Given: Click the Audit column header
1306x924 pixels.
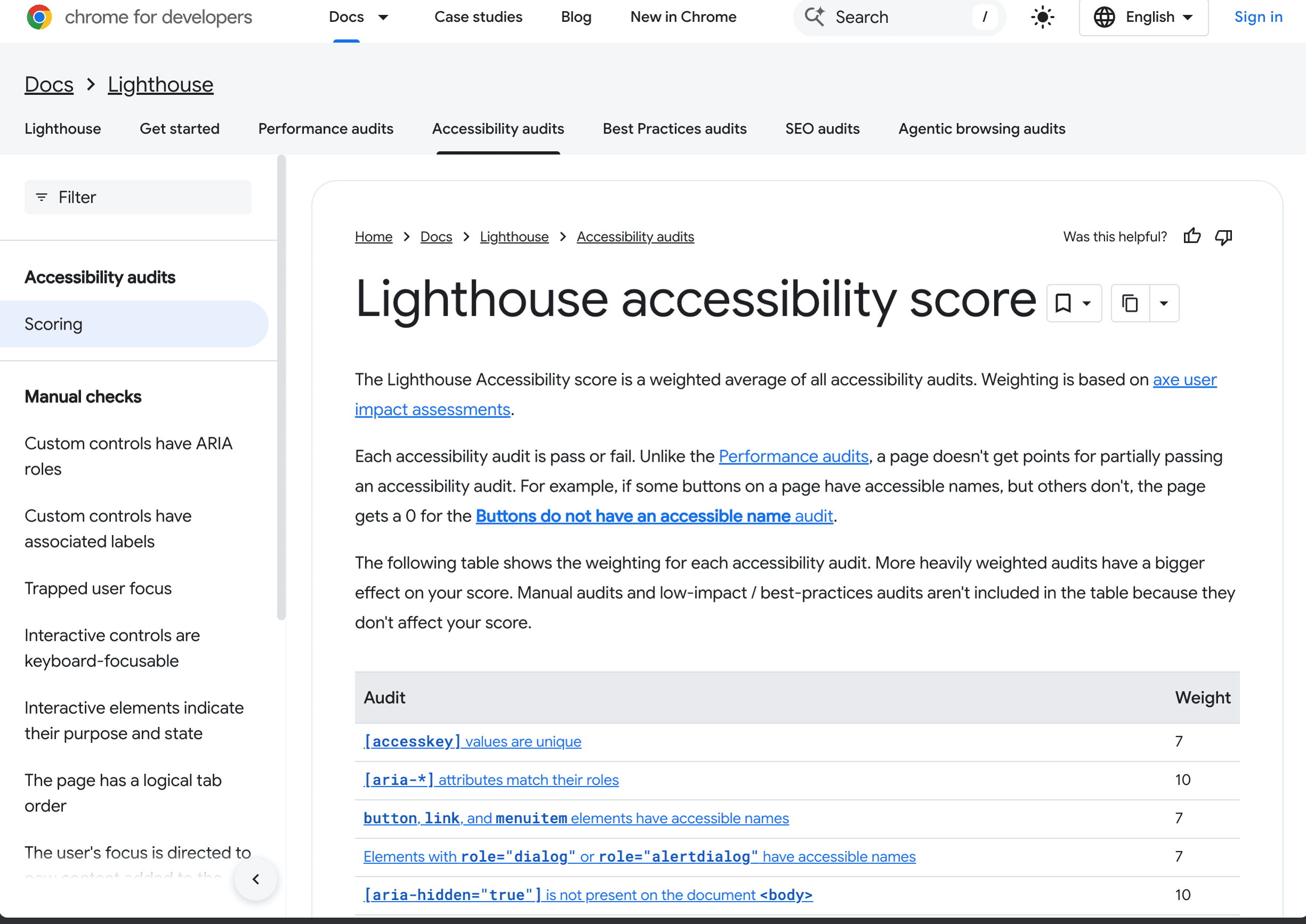Looking at the screenshot, I should 384,698.
